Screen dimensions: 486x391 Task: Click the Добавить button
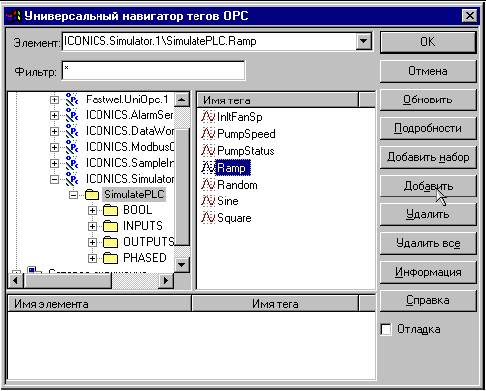[428, 186]
